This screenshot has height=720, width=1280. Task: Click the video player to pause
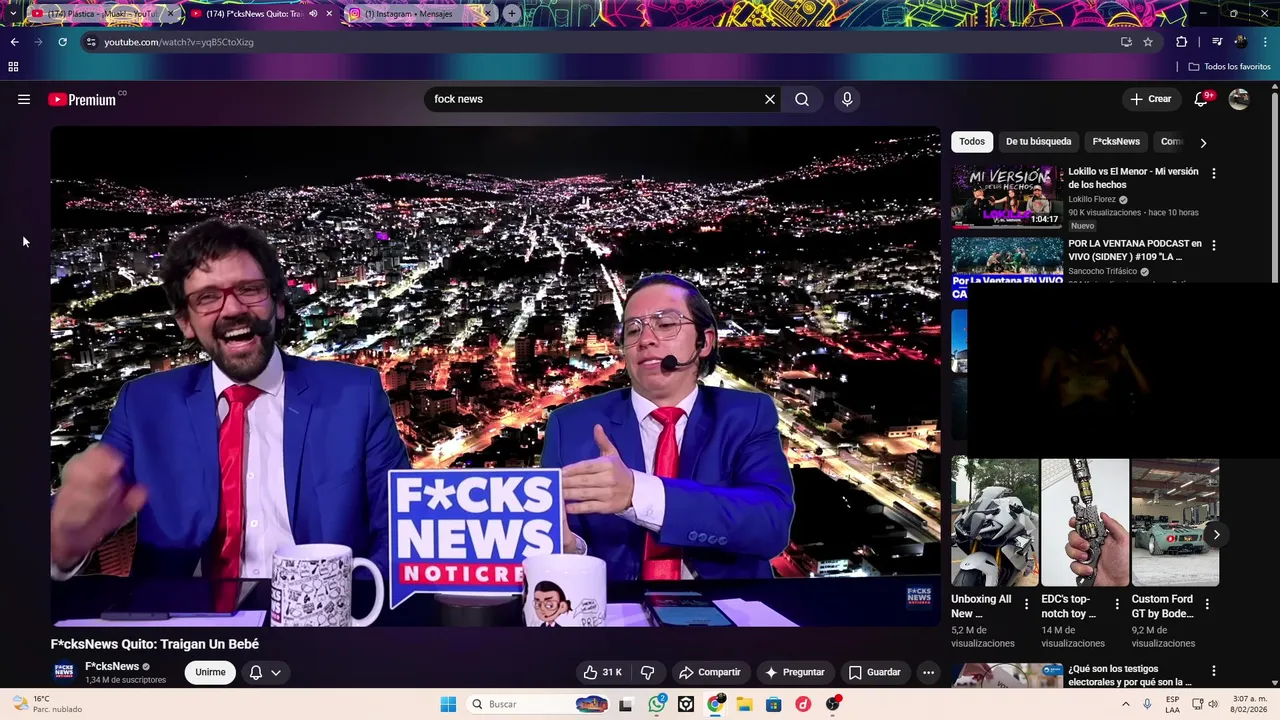[496, 377]
